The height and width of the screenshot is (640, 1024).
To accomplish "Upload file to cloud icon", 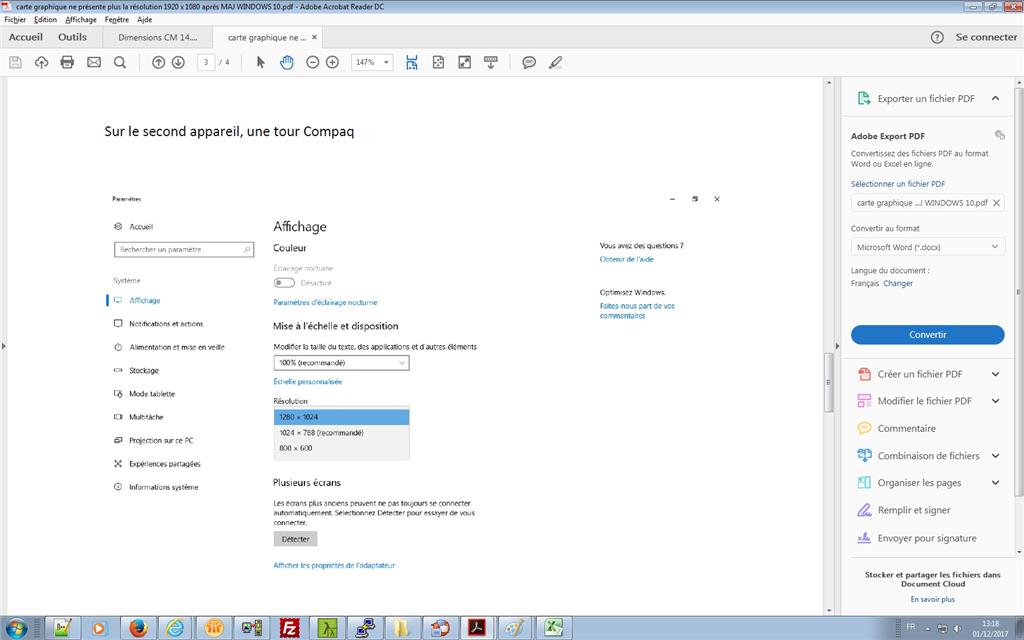I will pyautogui.click(x=42, y=63).
